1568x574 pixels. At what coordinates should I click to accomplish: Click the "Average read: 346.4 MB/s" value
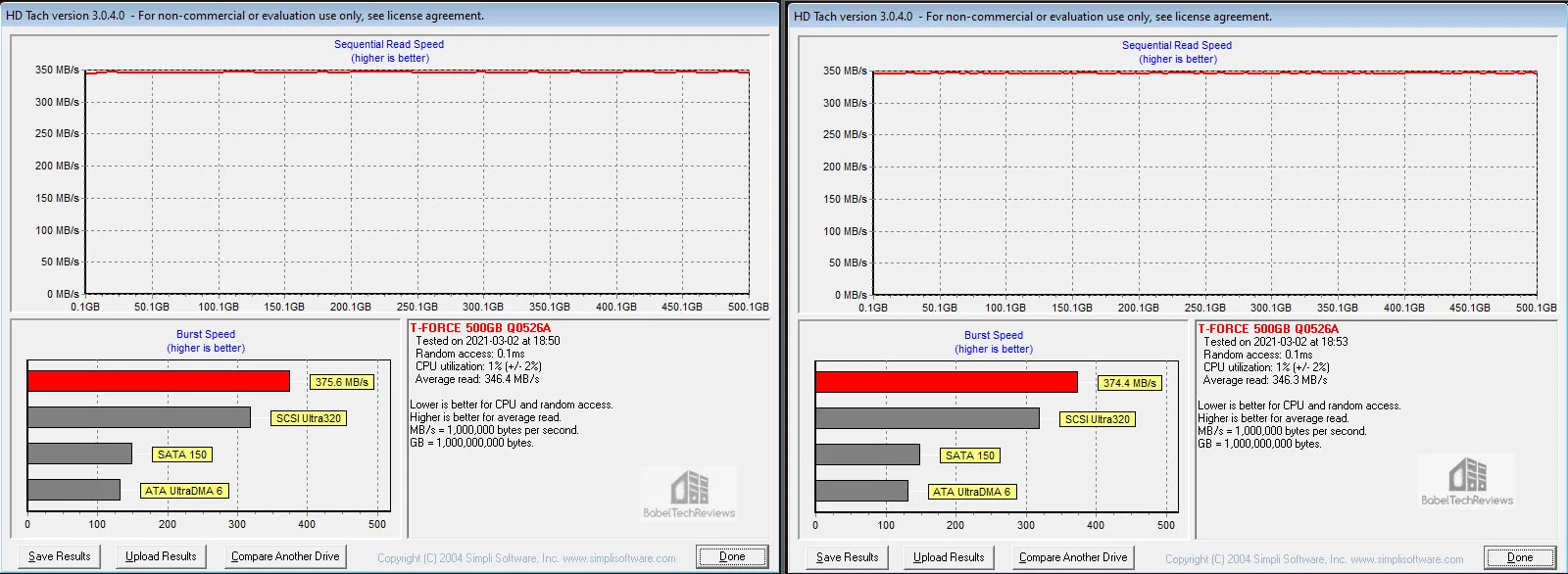[477, 379]
